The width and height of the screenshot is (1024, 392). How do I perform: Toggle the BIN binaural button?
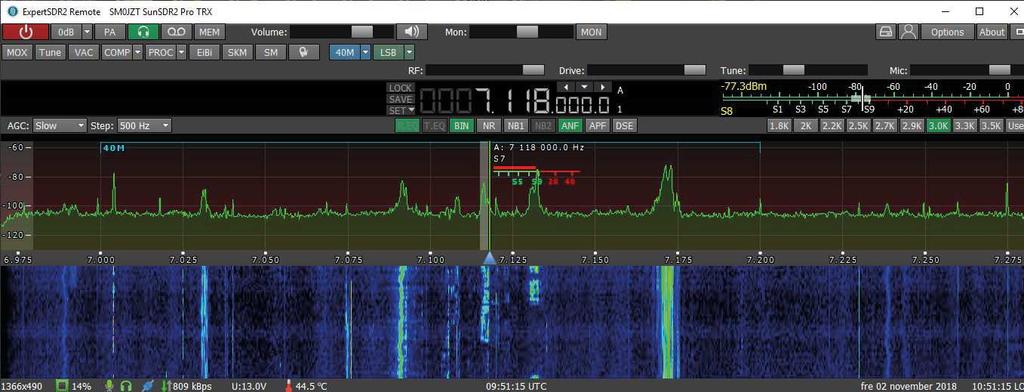[x=462, y=125]
